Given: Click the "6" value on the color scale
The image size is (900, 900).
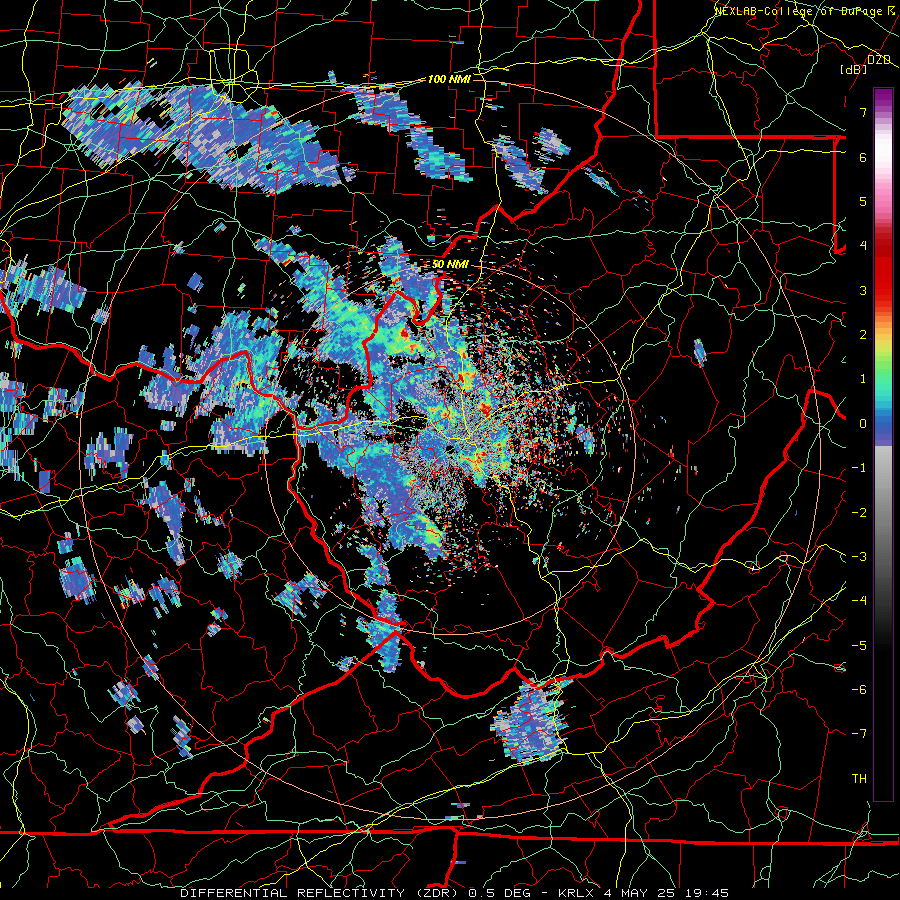Looking at the screenshot, I should (863, 157).
